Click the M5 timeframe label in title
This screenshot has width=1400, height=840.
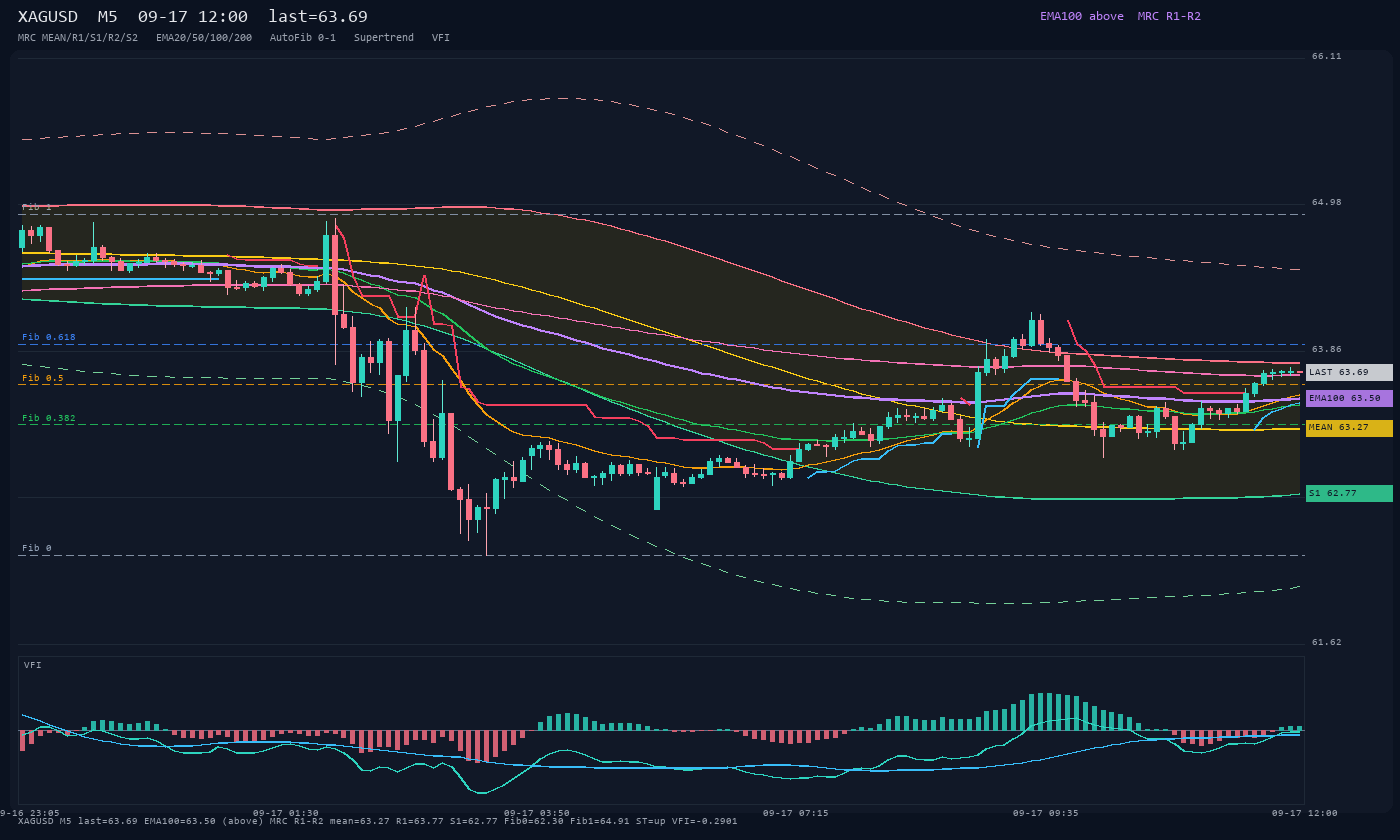(x=107, y=17)
